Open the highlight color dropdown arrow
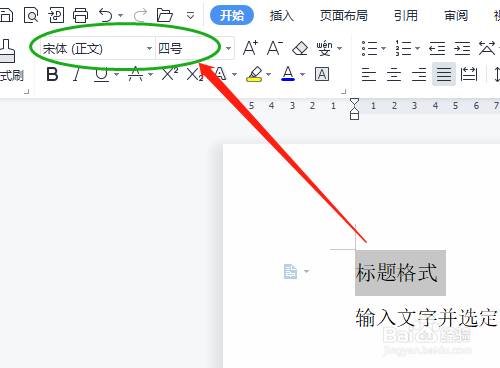This screenshot has width=500, height=368. coord(269,74)
